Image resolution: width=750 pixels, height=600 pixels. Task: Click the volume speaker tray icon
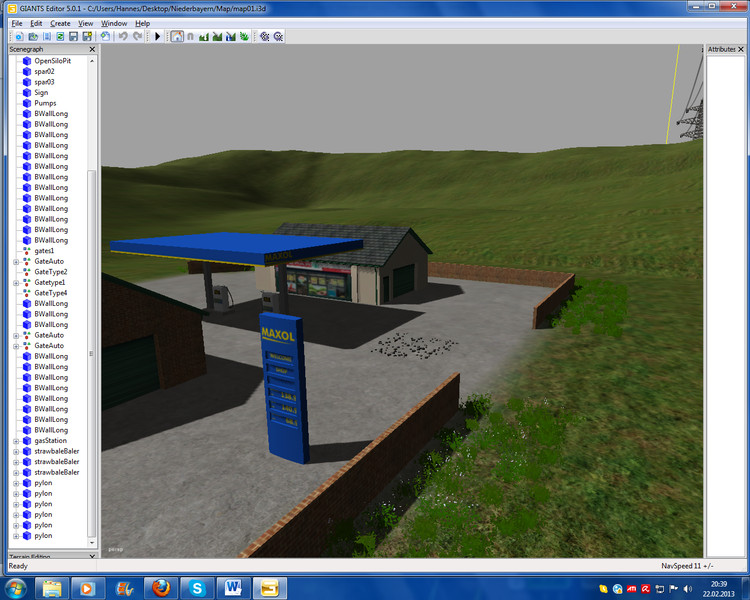tap(688, 589)
